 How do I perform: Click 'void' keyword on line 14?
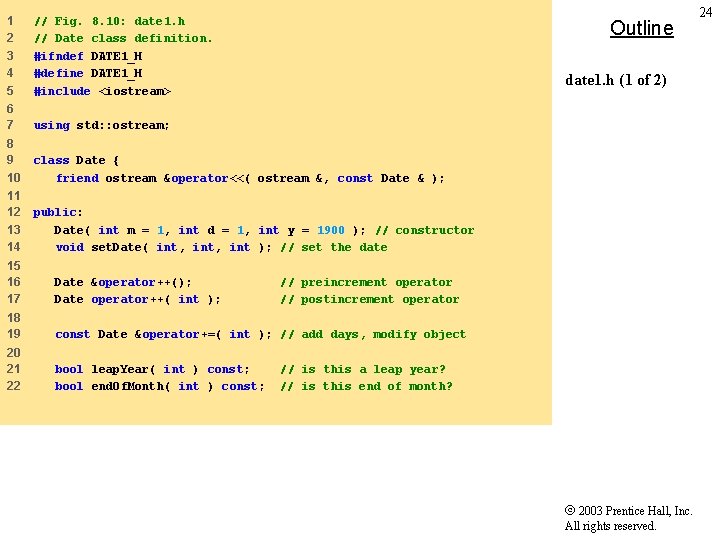pos(70,248)
